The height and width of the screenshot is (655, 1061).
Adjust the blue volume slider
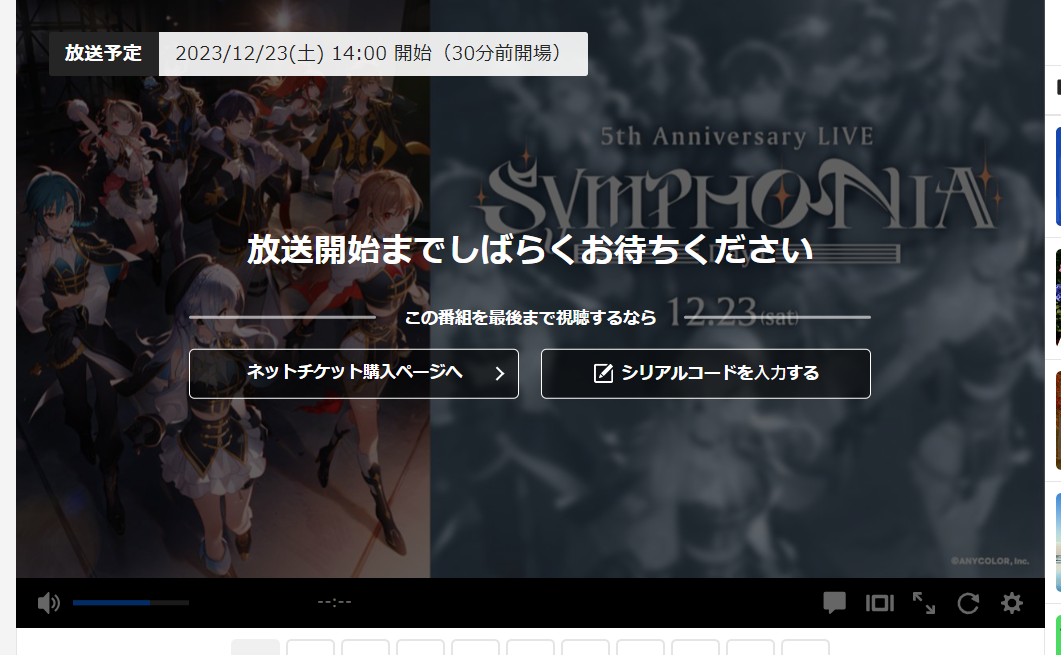131,602
